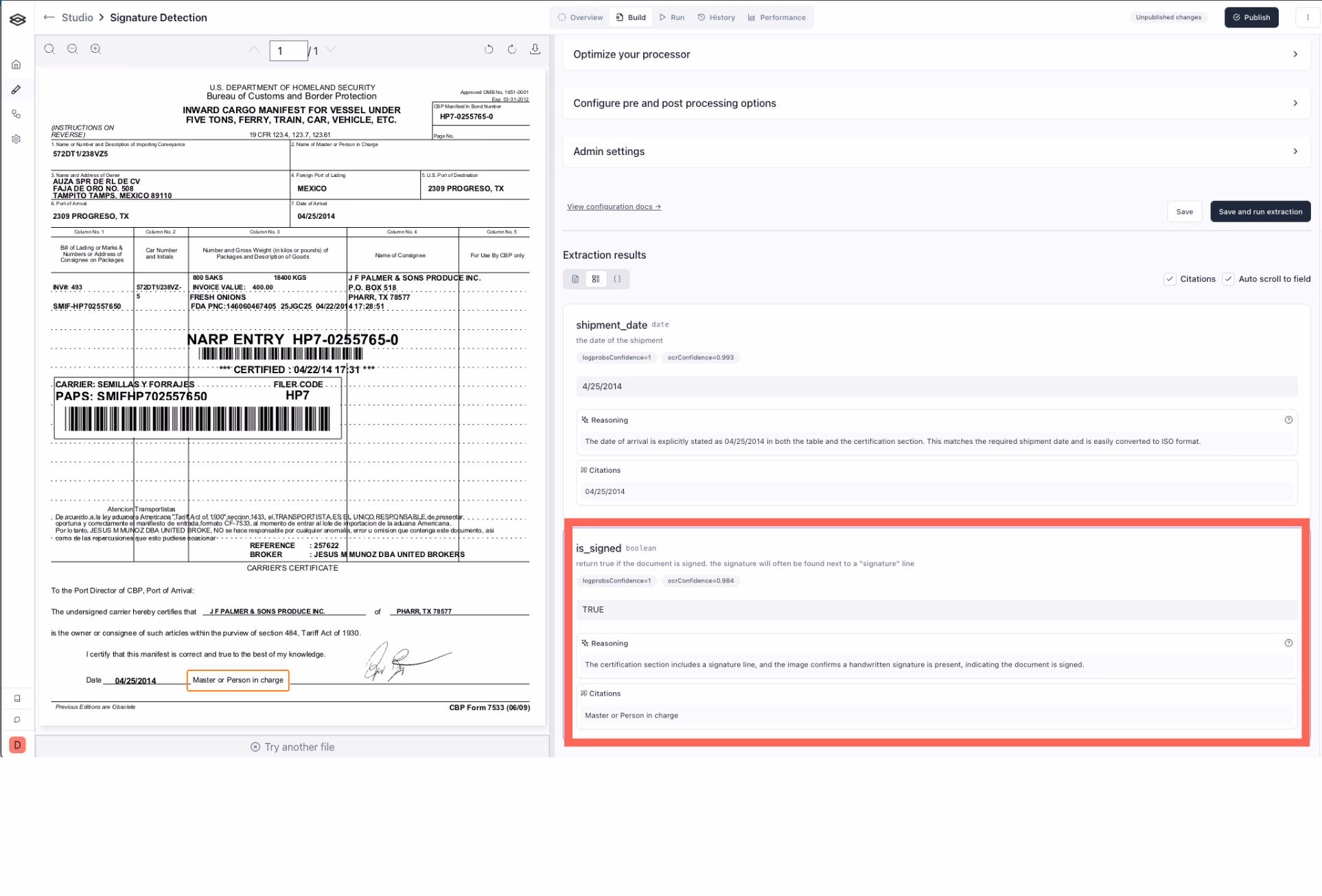
Task: Open View configuration docs link
Action: pos(614,207)
